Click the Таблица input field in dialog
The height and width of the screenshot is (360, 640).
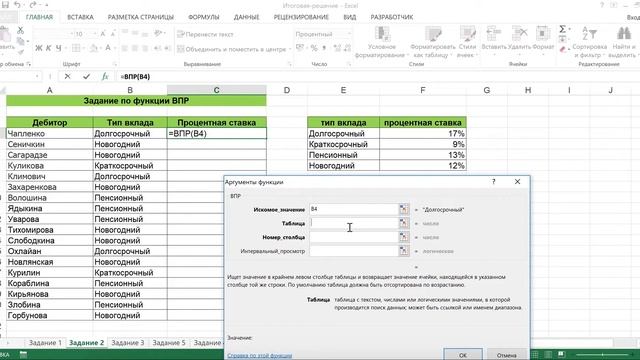tap(353, 223)
